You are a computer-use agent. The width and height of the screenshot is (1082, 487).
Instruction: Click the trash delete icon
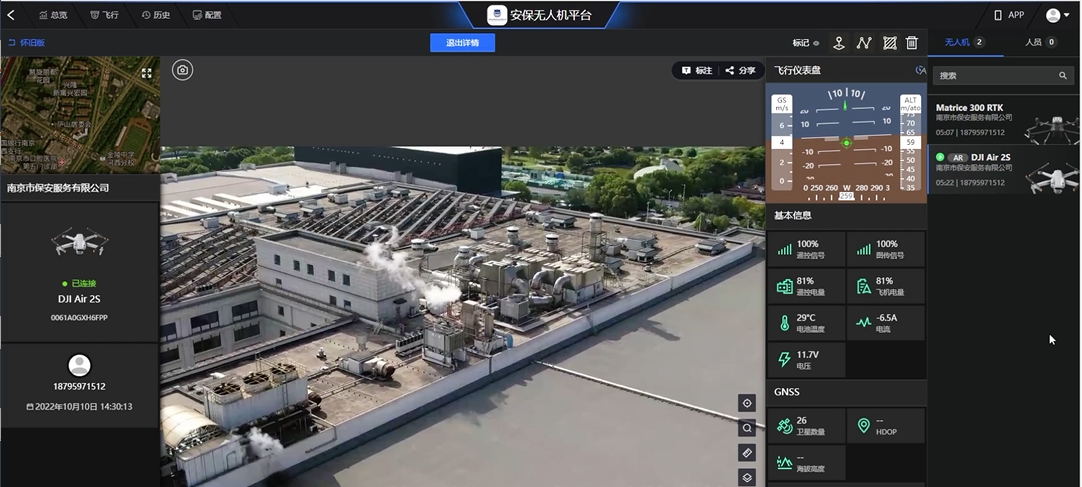click(x=912, y=43)
